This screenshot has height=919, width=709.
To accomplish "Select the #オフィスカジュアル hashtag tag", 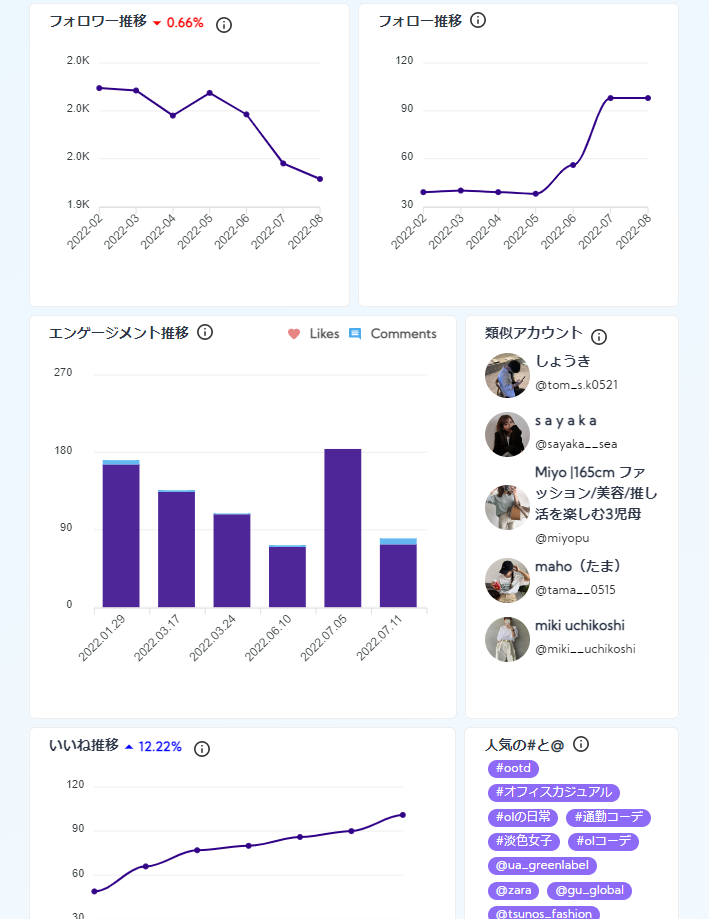I will pos(554,793).
